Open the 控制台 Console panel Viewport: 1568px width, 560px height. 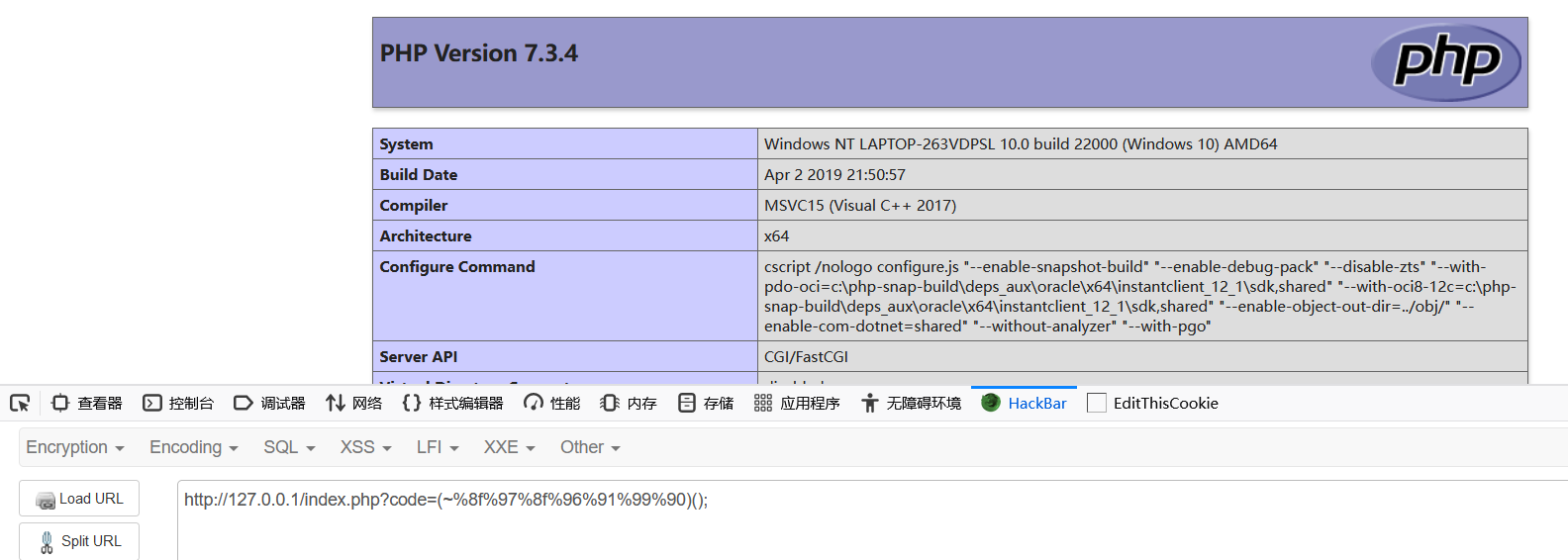[178, 403]
